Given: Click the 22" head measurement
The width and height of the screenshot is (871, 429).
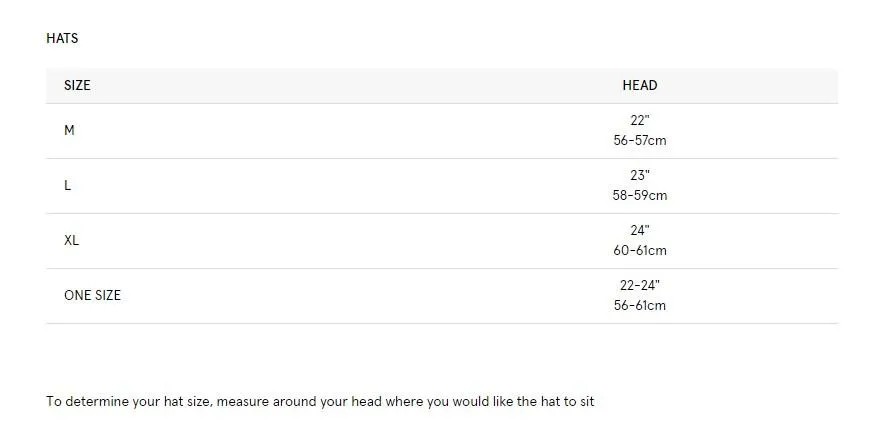Looking at the screenshot, I should (x=639, y=120).
